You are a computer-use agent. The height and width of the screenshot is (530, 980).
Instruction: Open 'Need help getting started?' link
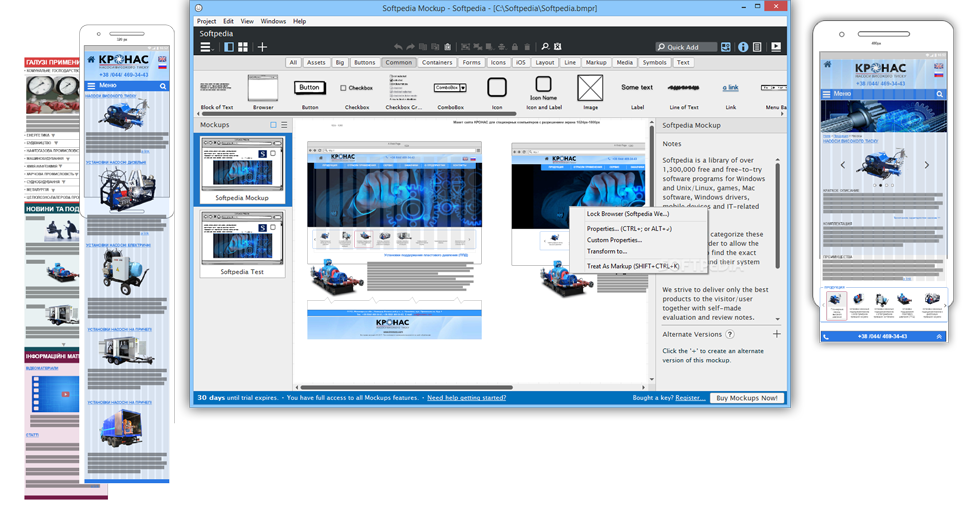coord(466,398)
